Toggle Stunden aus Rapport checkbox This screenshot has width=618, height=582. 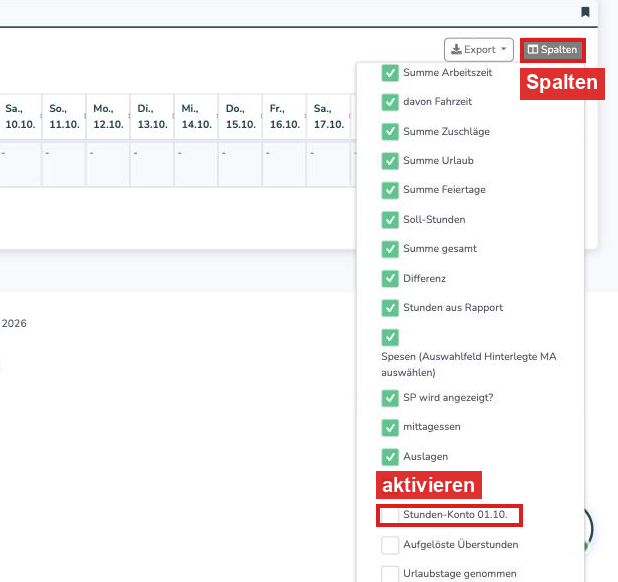390,308
